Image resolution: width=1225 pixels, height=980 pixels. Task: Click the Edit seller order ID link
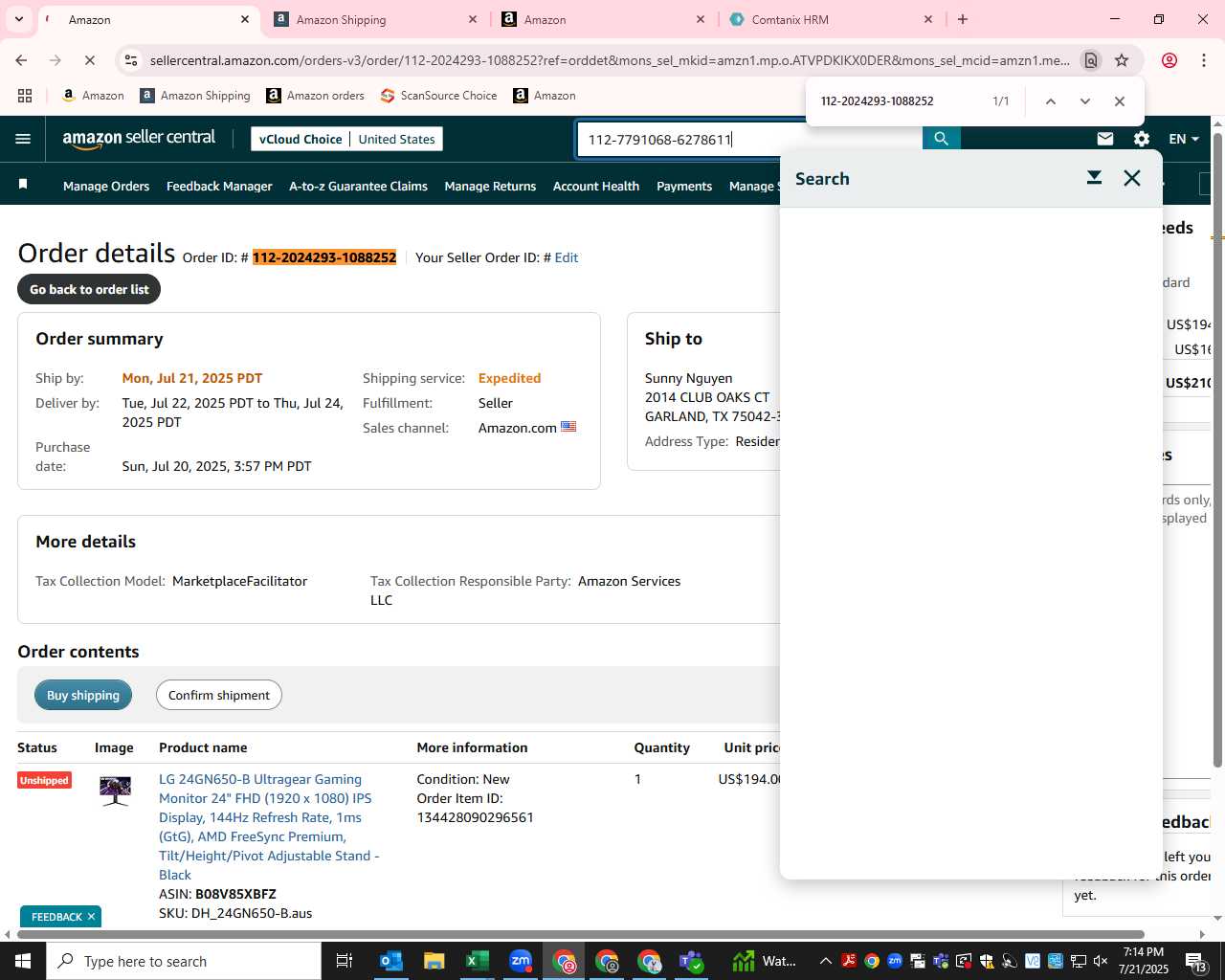tap(567, 257)
